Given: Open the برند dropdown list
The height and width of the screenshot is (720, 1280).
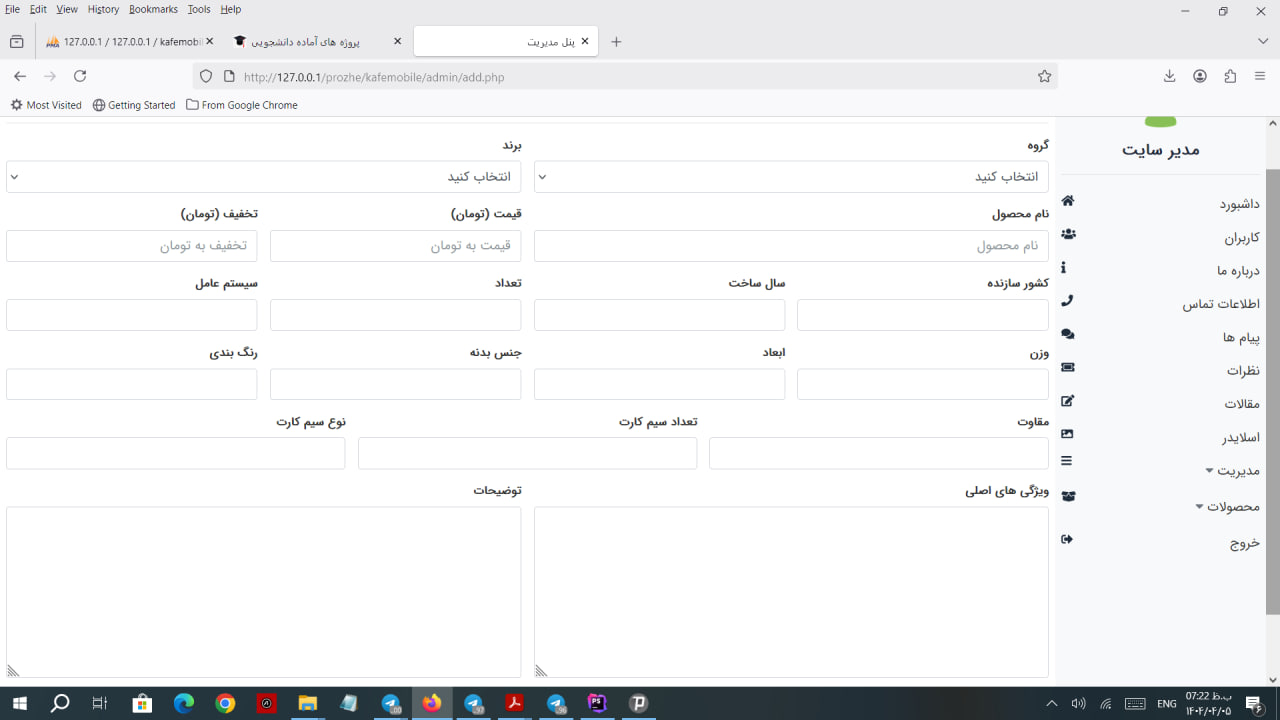Looking at the screenshot, I should [x=263, y=177].
